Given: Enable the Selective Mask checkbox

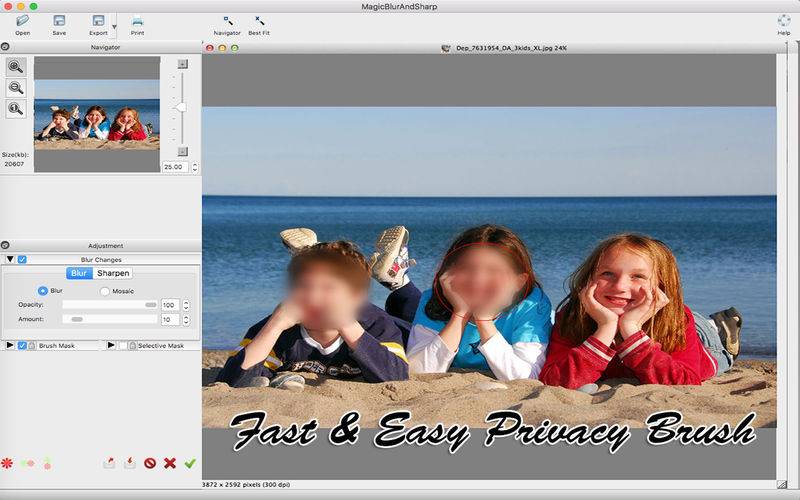Looking at the screenshot, I should (x=123, y=345).
